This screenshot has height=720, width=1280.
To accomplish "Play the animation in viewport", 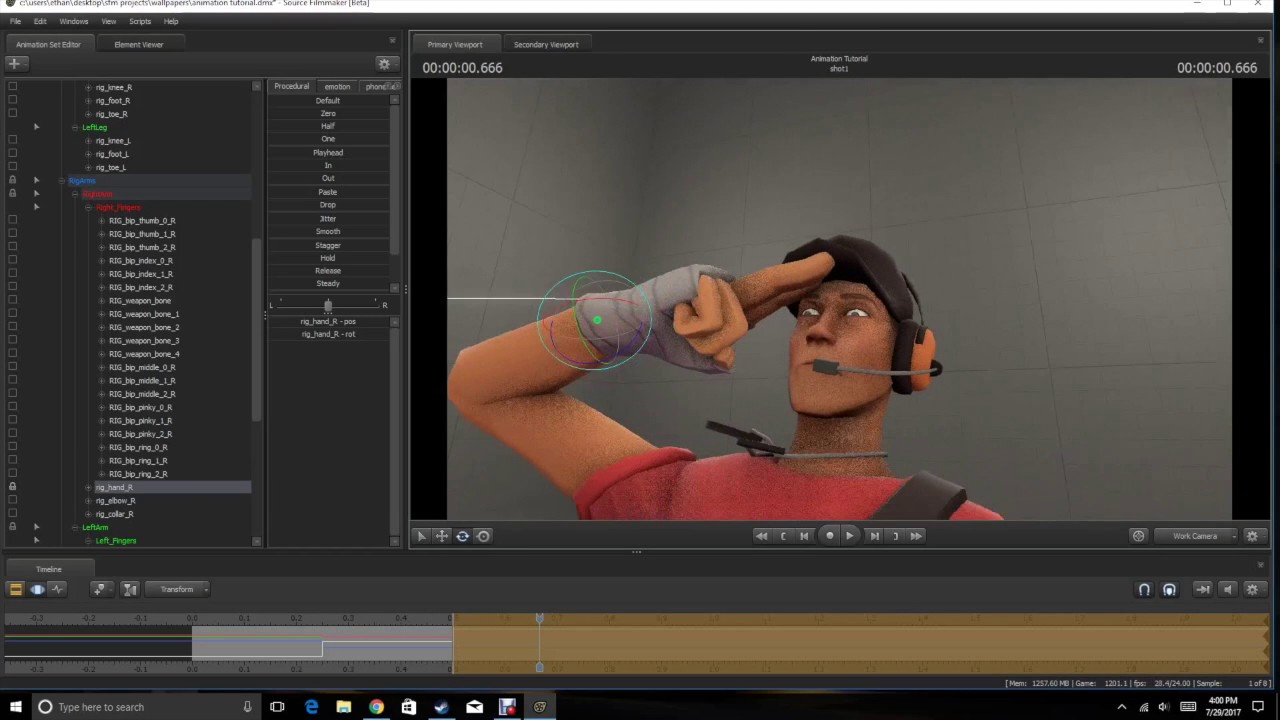I will point(850,536).
